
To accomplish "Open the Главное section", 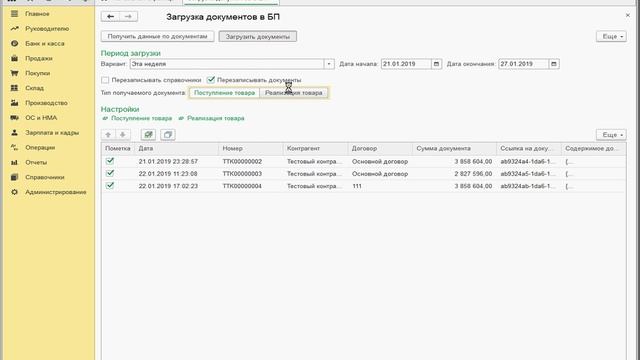I will 37,14.
